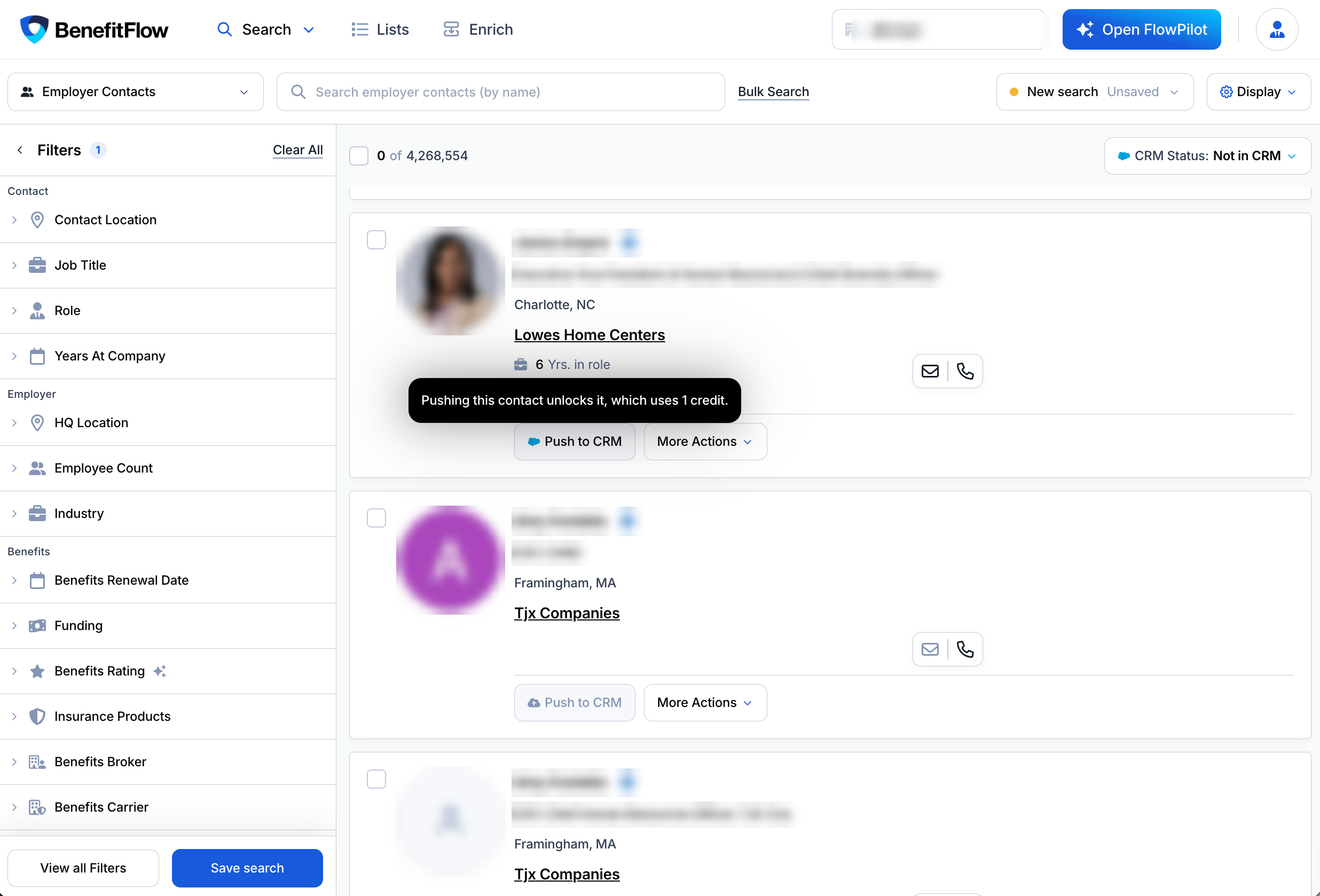Go to Enrich in top navigation

(x=478, y=29)
